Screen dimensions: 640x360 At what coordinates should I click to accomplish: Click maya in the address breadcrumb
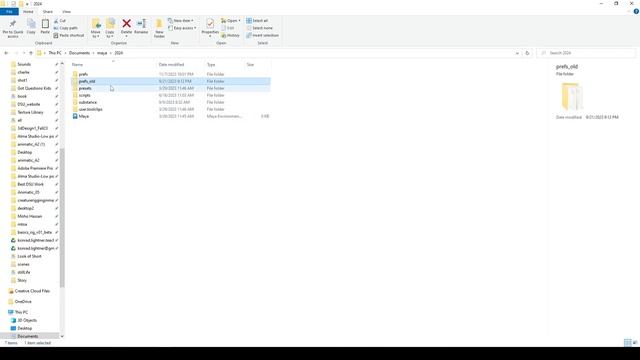pos(102,53)
